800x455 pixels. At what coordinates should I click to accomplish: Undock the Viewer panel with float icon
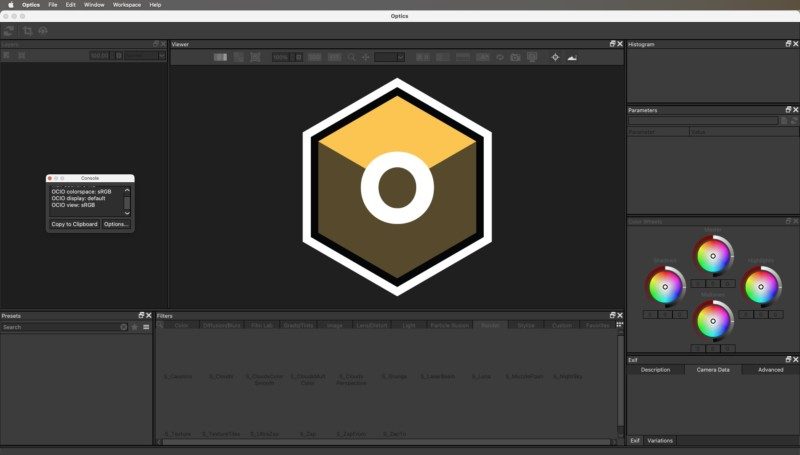tap(613, 44)
